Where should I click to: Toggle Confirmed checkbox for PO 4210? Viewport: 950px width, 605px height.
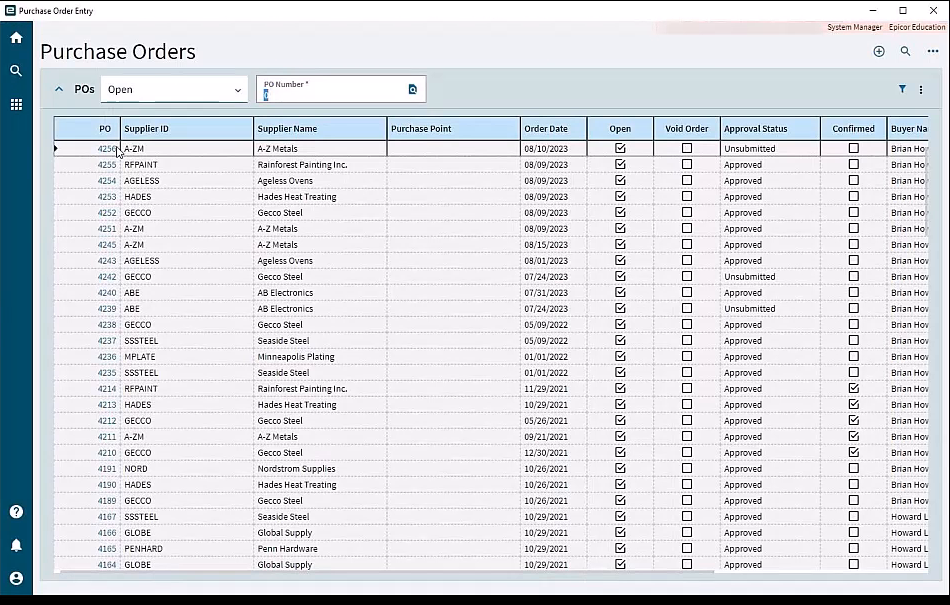click(x=854, y=452)
